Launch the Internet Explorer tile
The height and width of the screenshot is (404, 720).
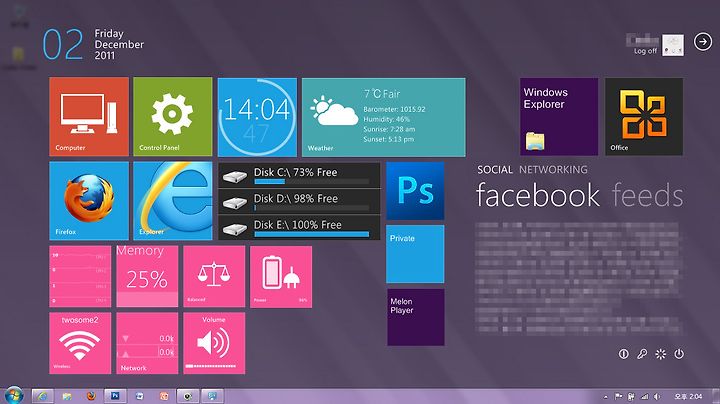click(173, 201)
